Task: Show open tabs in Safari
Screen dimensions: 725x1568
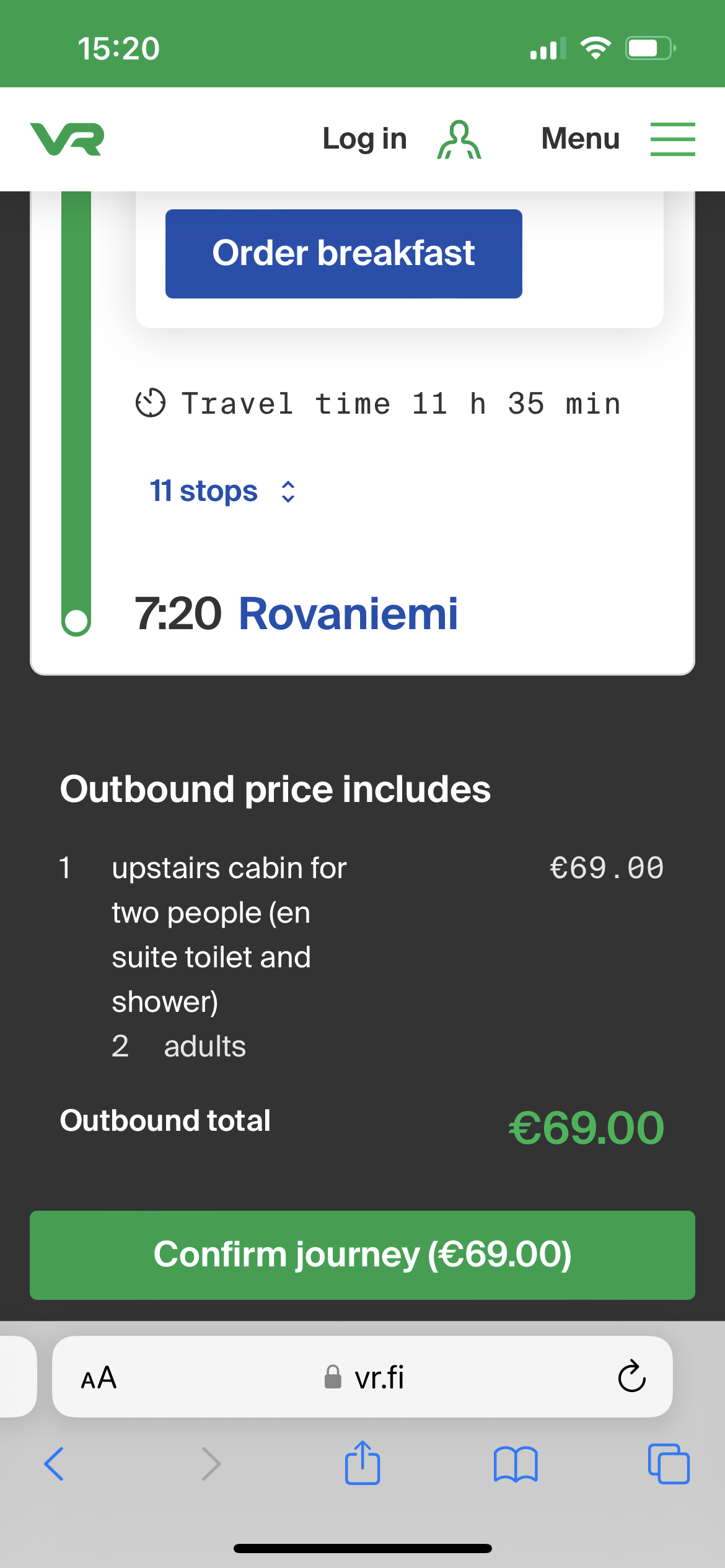Action: 669,1464
